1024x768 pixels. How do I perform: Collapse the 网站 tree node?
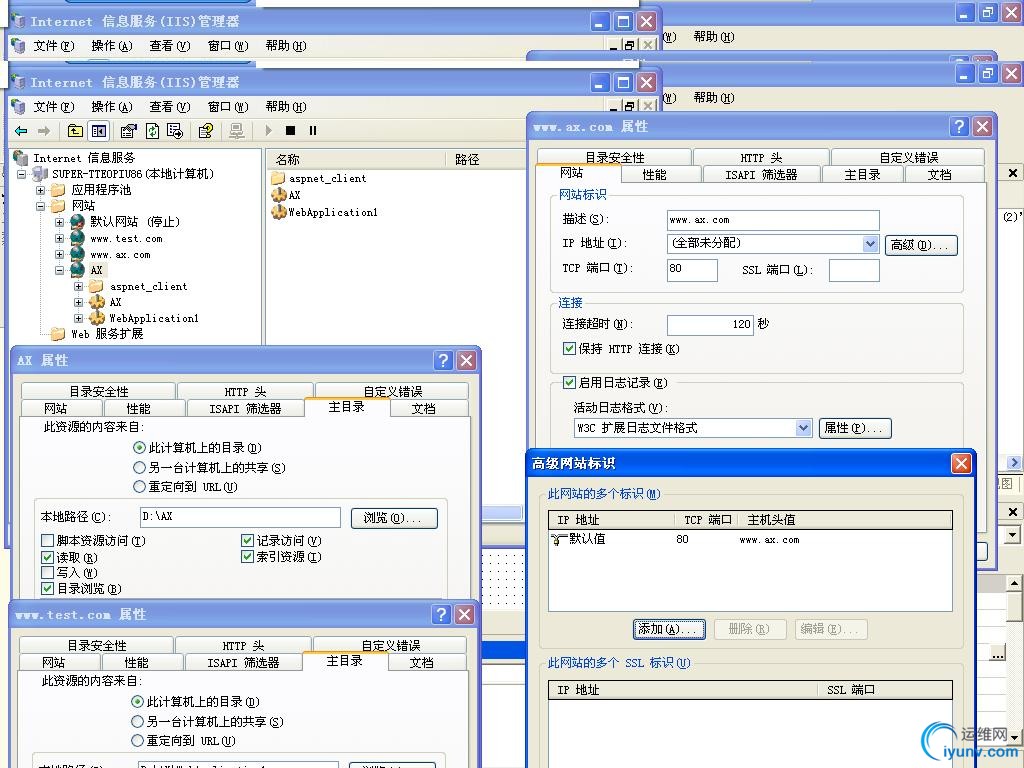tap(40, 206)
